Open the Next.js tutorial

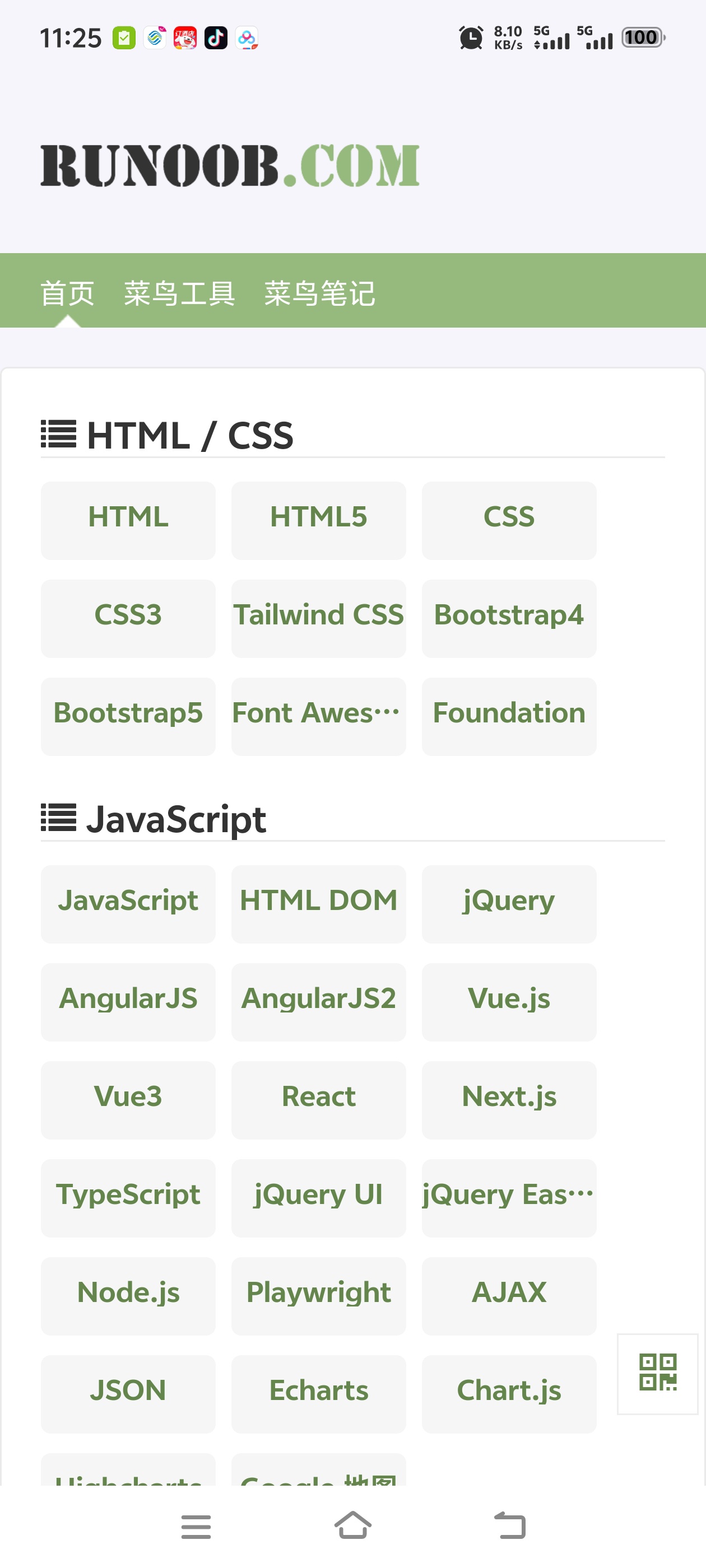tap(509, 1100)
